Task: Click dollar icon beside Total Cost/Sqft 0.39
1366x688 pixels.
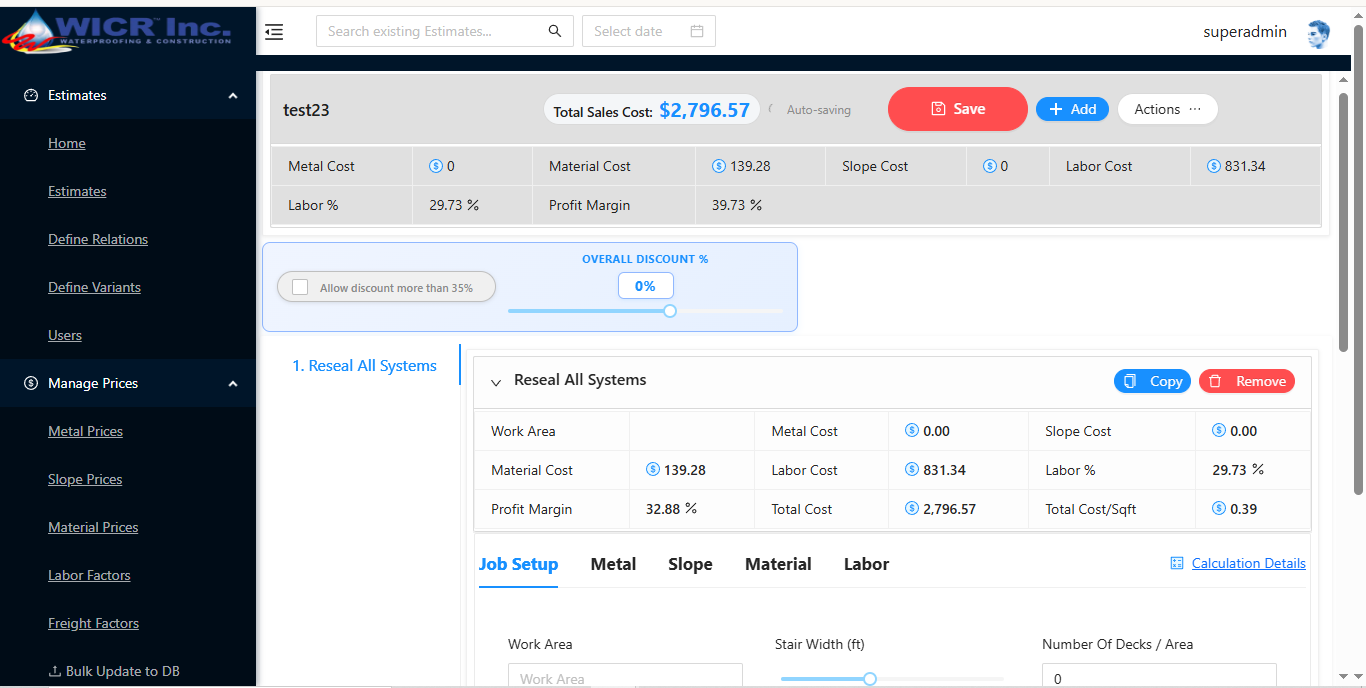Action: [x=1219, y=508]
